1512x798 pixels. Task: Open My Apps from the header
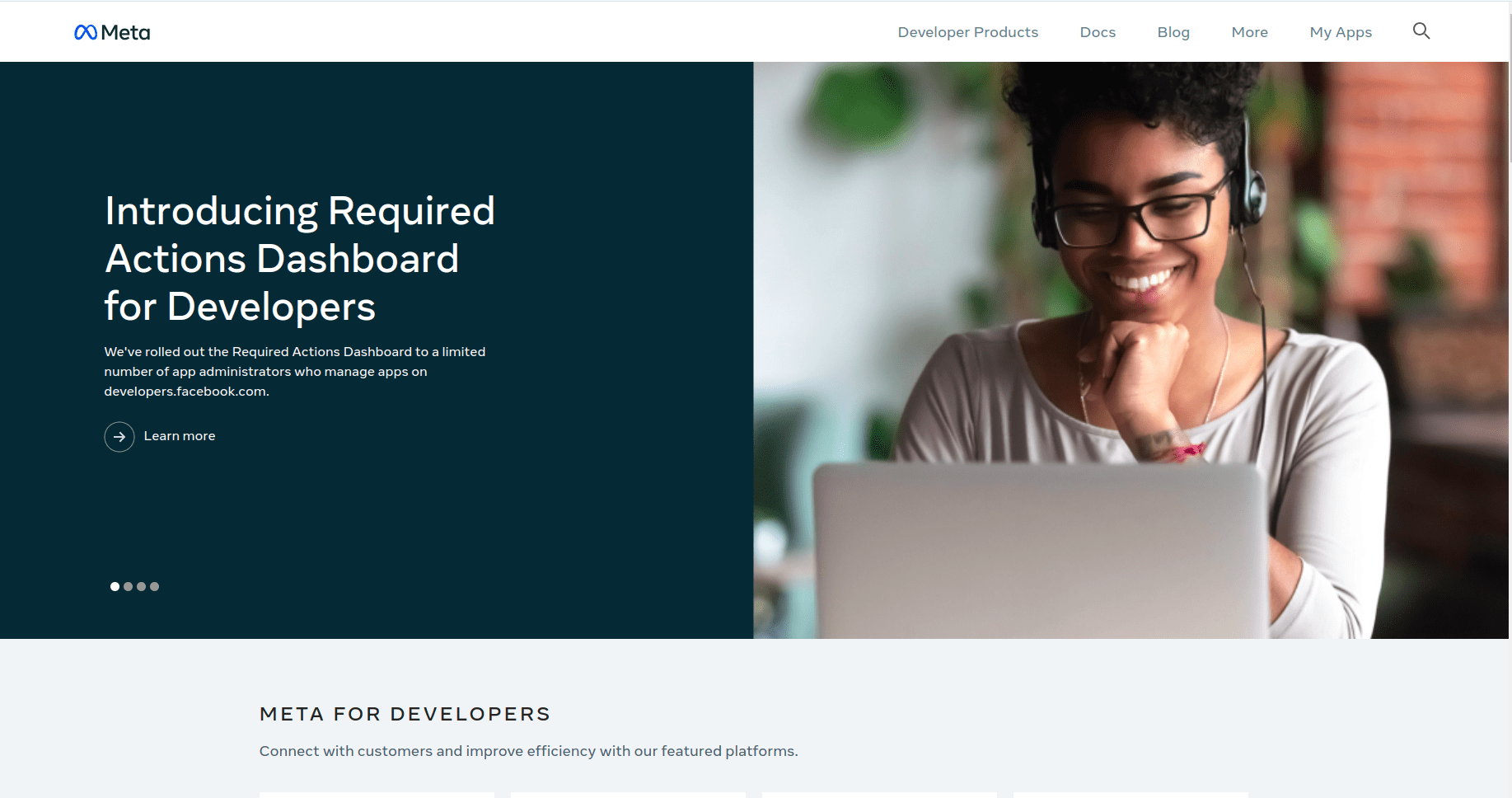(1341, 32)
